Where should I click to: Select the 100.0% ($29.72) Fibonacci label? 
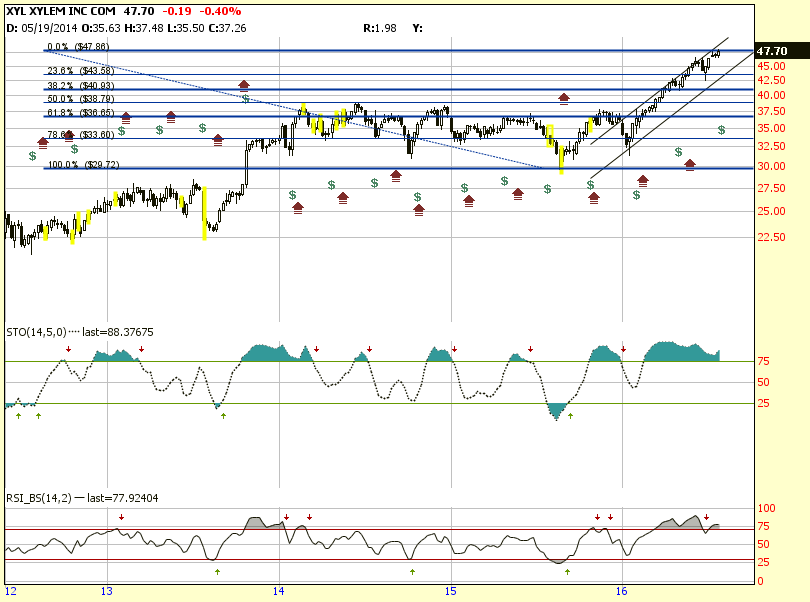tap(83, 164)
